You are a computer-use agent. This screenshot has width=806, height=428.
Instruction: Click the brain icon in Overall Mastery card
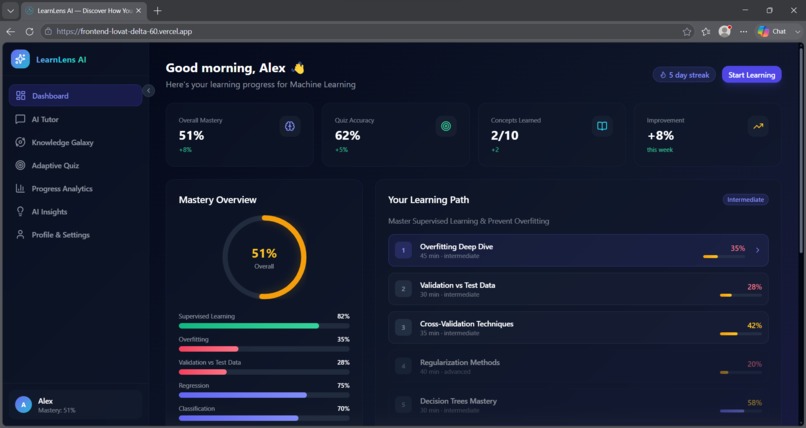click(290, 126)
